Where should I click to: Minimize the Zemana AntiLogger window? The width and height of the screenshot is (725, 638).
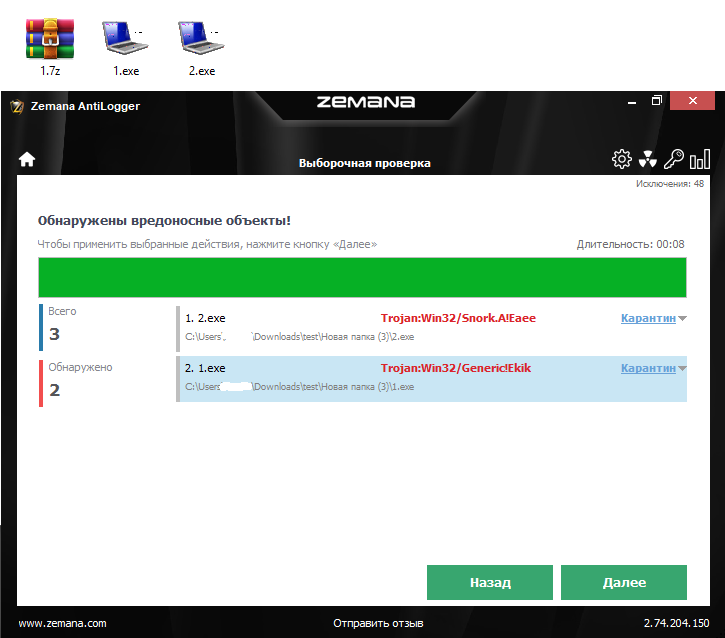[632, 101]
